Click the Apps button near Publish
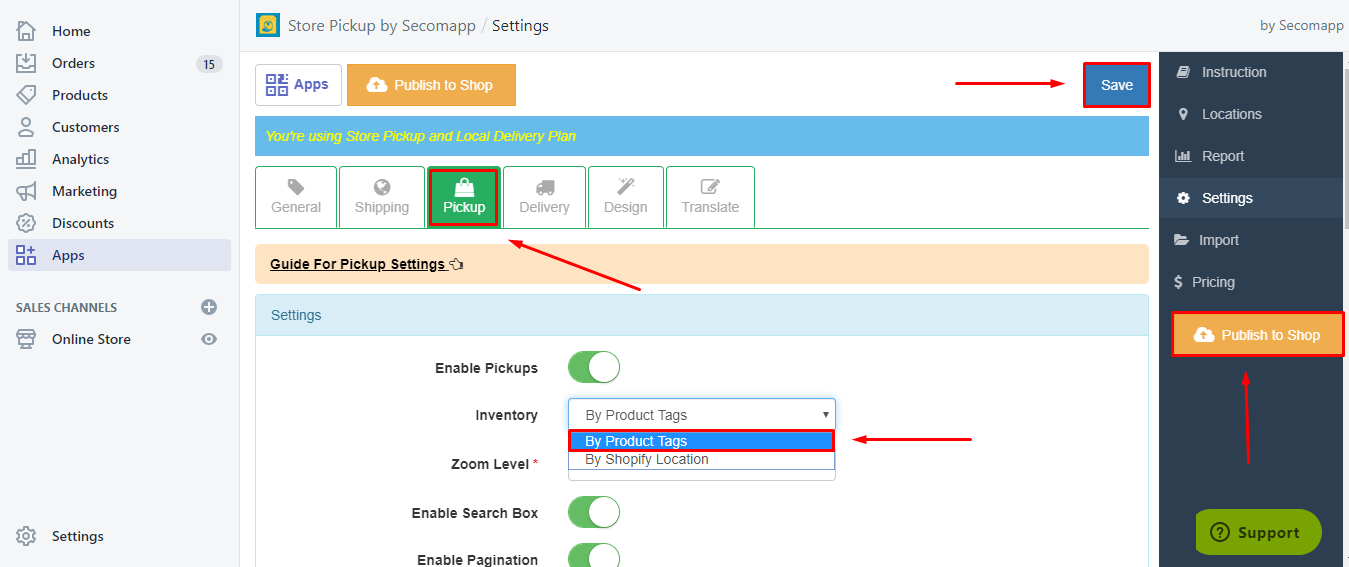 pos(298,85)
